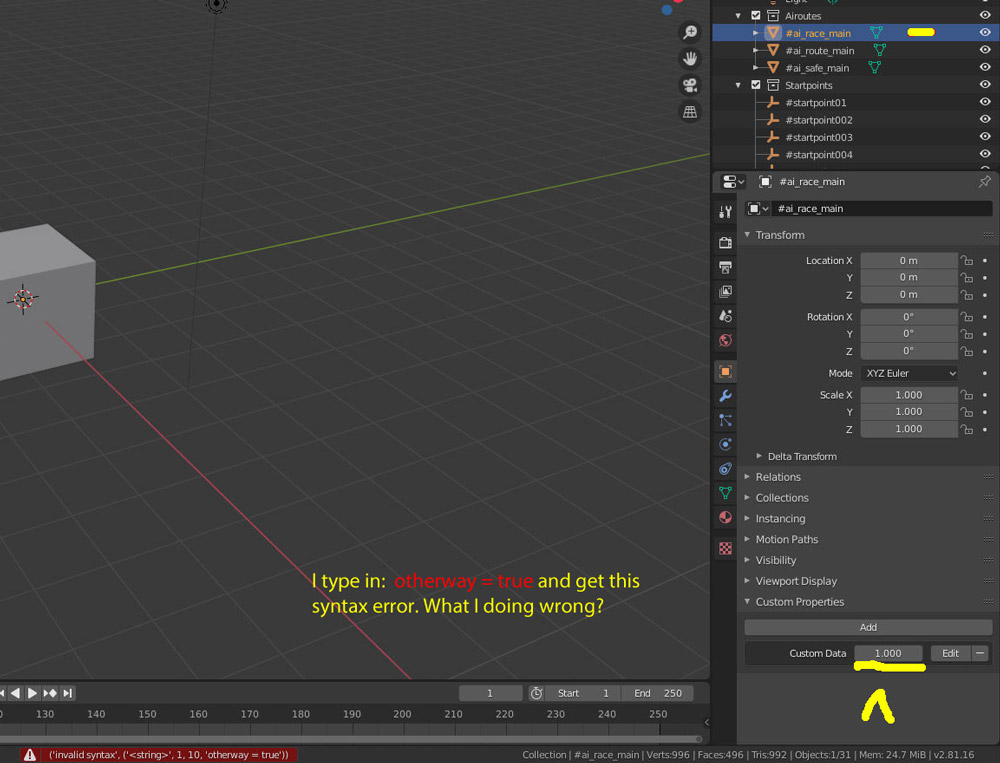This screenshot has width=1000, height=763.
Task: Switch perspective/orthographic with the grid icon
Action: 689,112
